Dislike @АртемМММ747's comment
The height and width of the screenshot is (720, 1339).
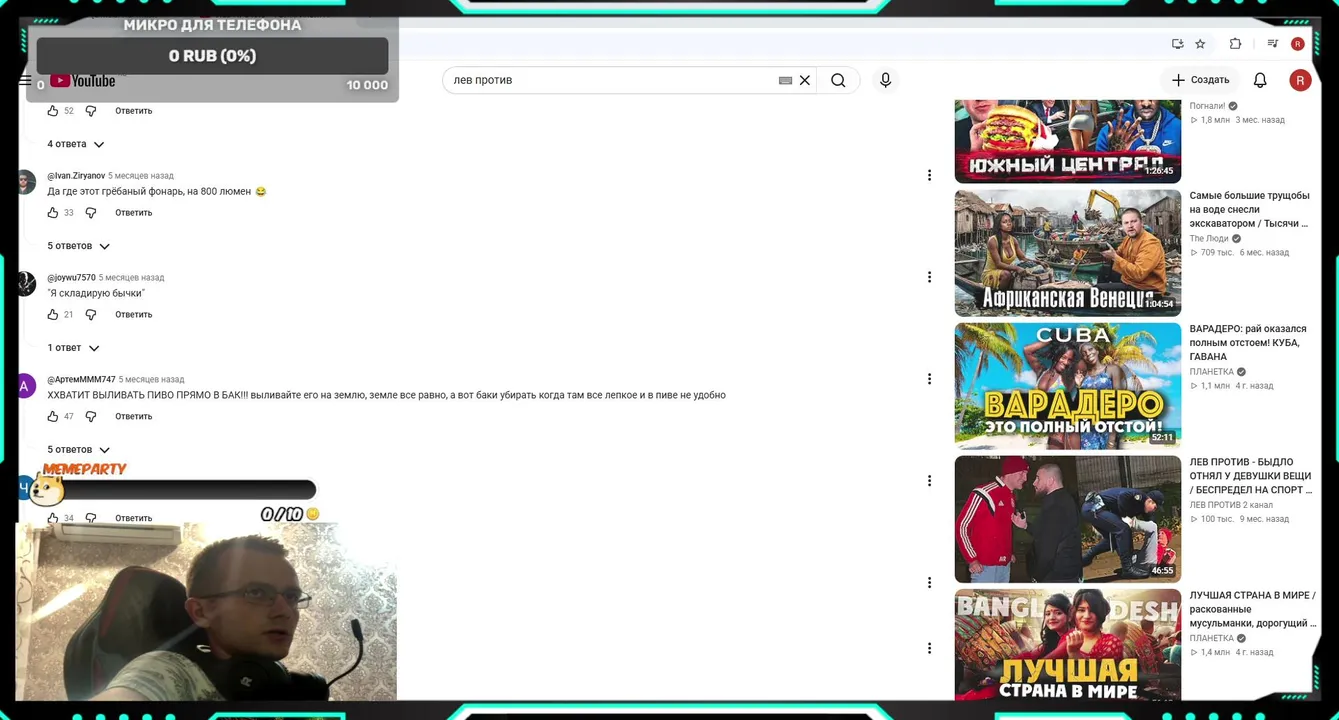[x=91, y=417]
